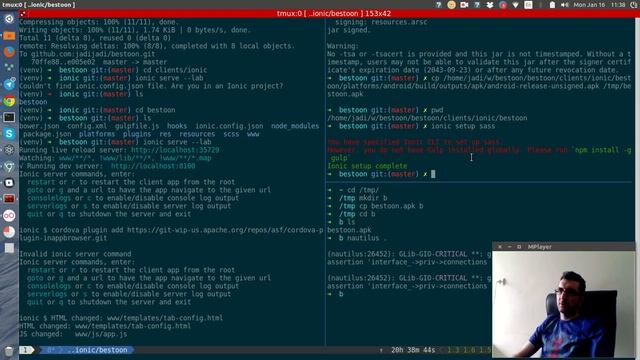Viewport: 640px width, 360px height.
Task: Click 'Invalid ionic server command' line
Action: click(75, 254)
